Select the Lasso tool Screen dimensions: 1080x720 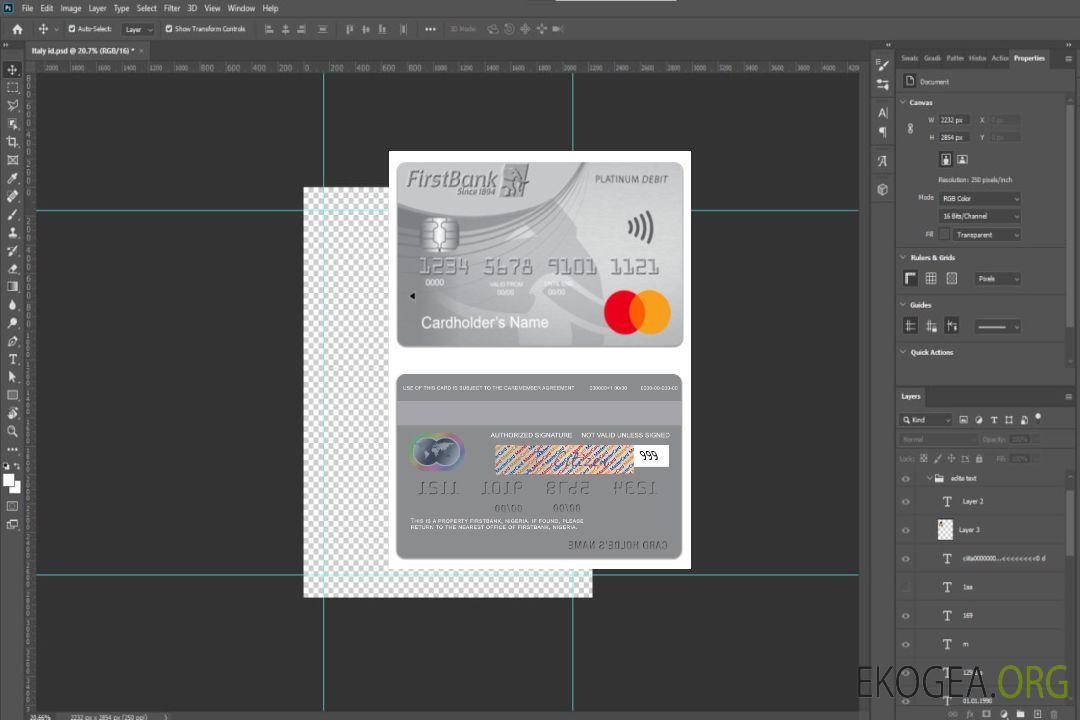pyautogui.click(x=12, y=105)
